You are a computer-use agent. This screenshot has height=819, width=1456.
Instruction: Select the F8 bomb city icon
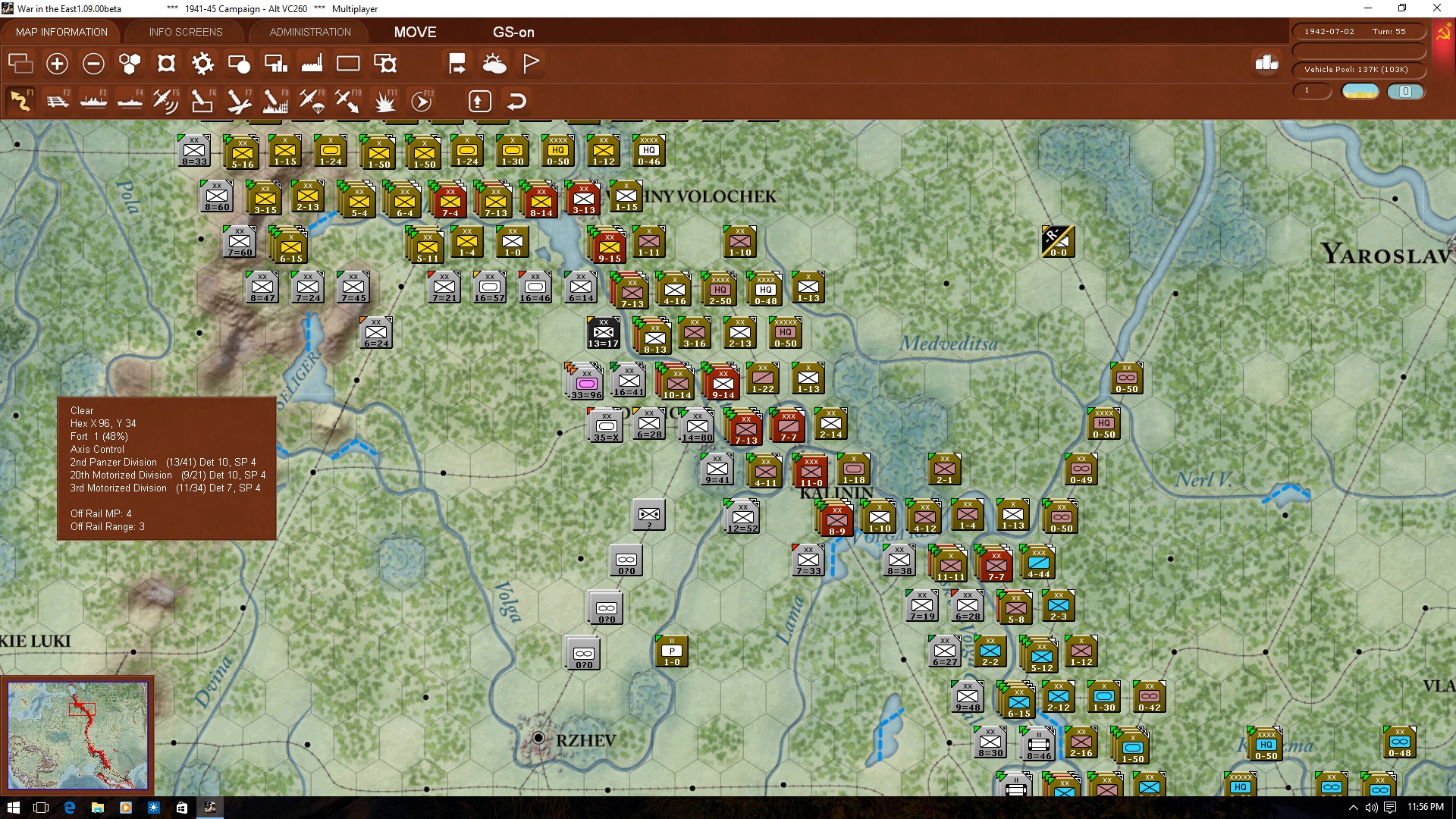tap(275, 100)
